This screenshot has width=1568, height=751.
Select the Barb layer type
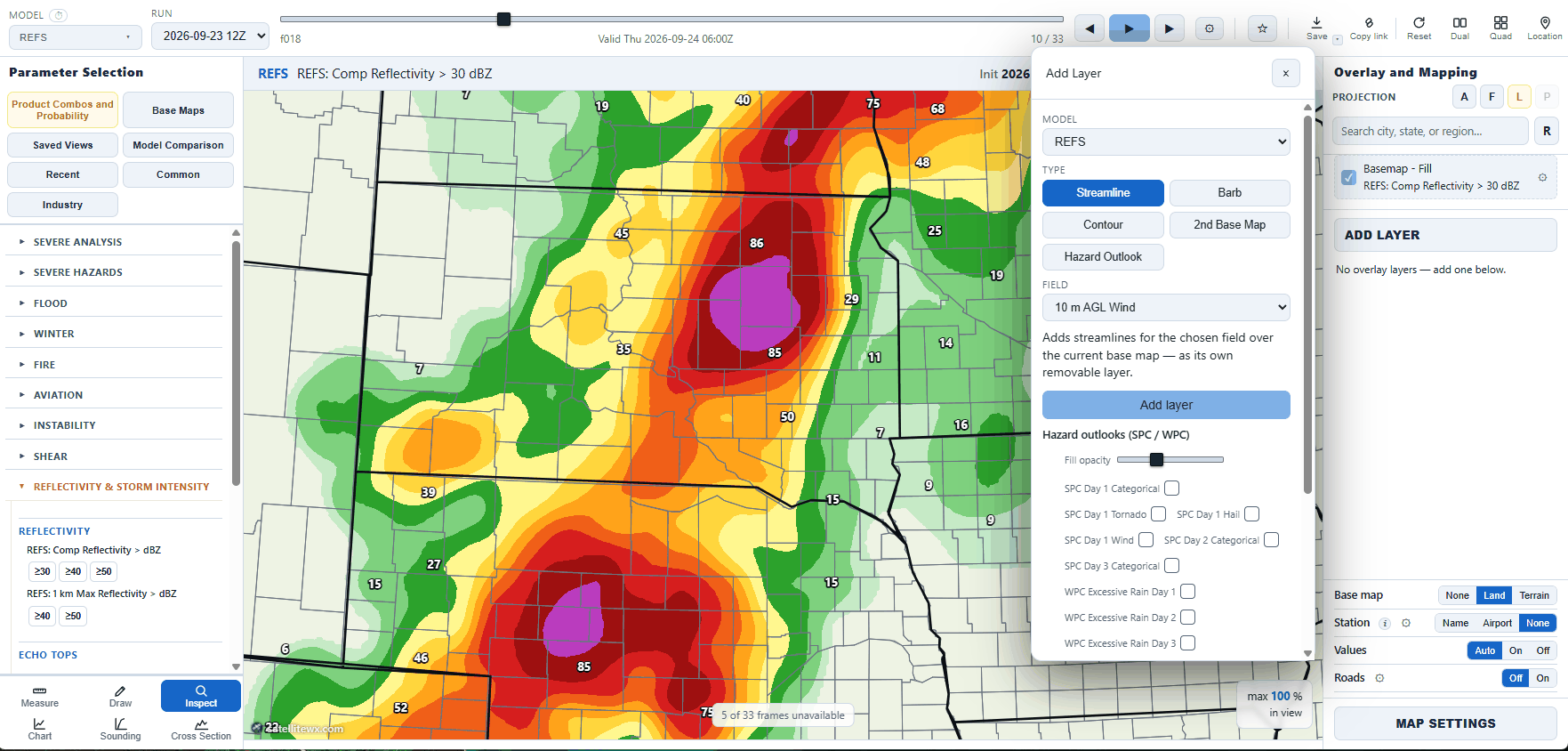[1230, 193]
